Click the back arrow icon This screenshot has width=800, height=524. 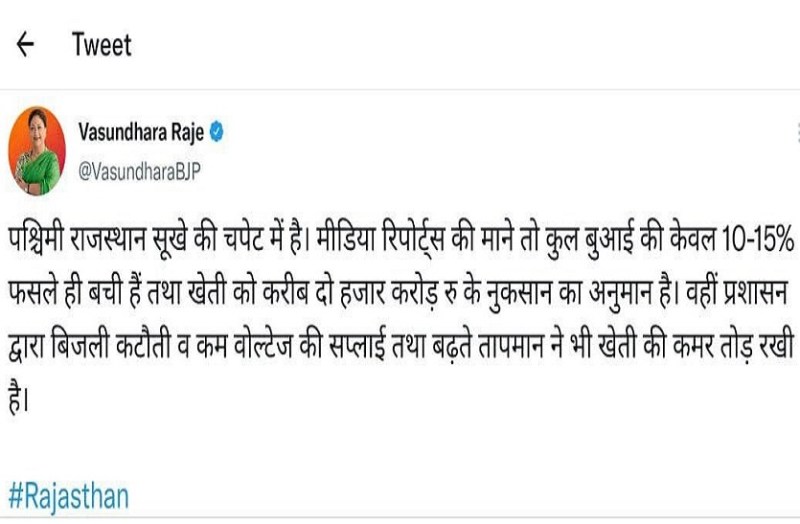(x=27, y=45)
